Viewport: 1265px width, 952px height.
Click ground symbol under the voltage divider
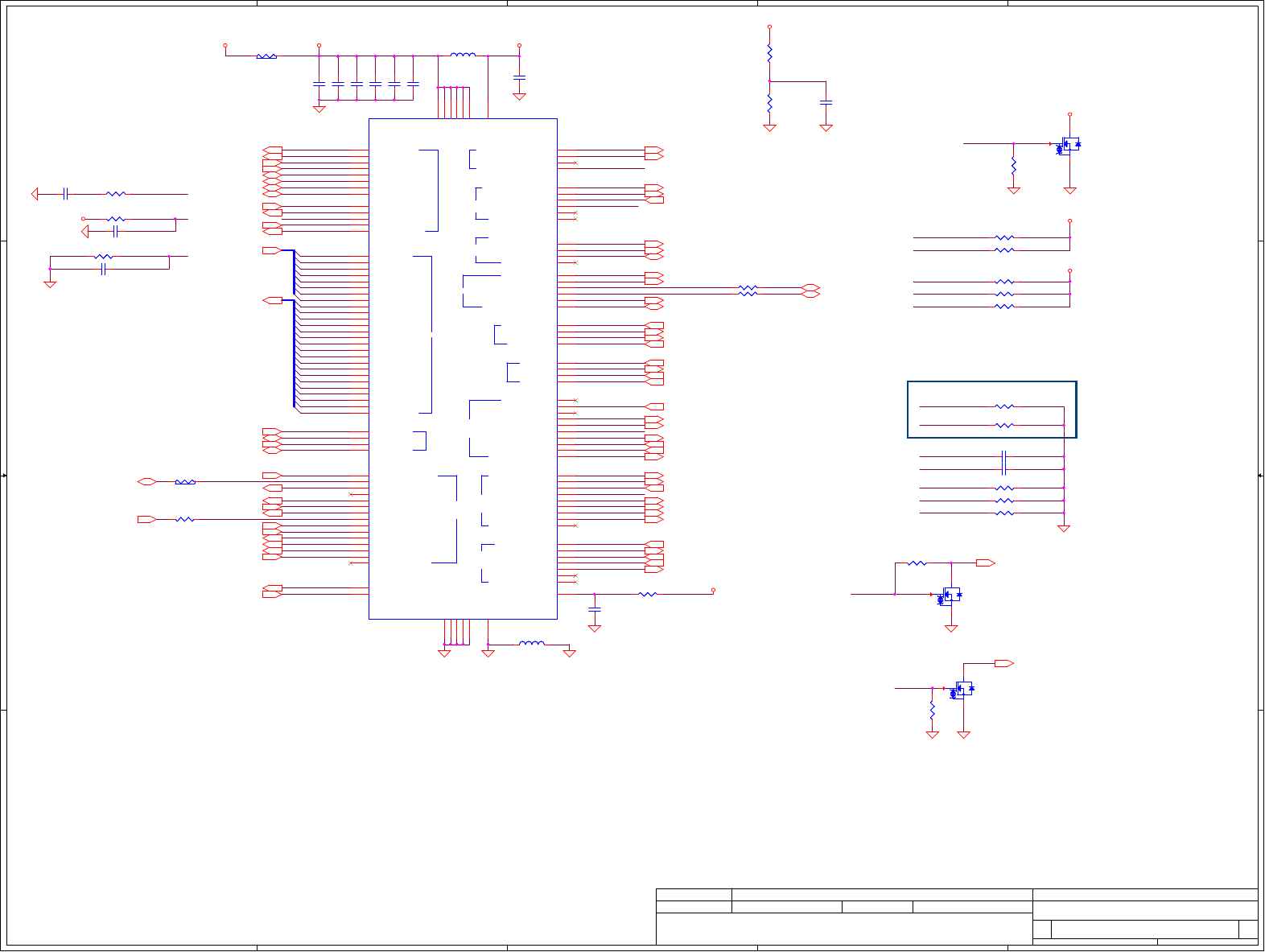pyautogui.click(x=769, y=127)
